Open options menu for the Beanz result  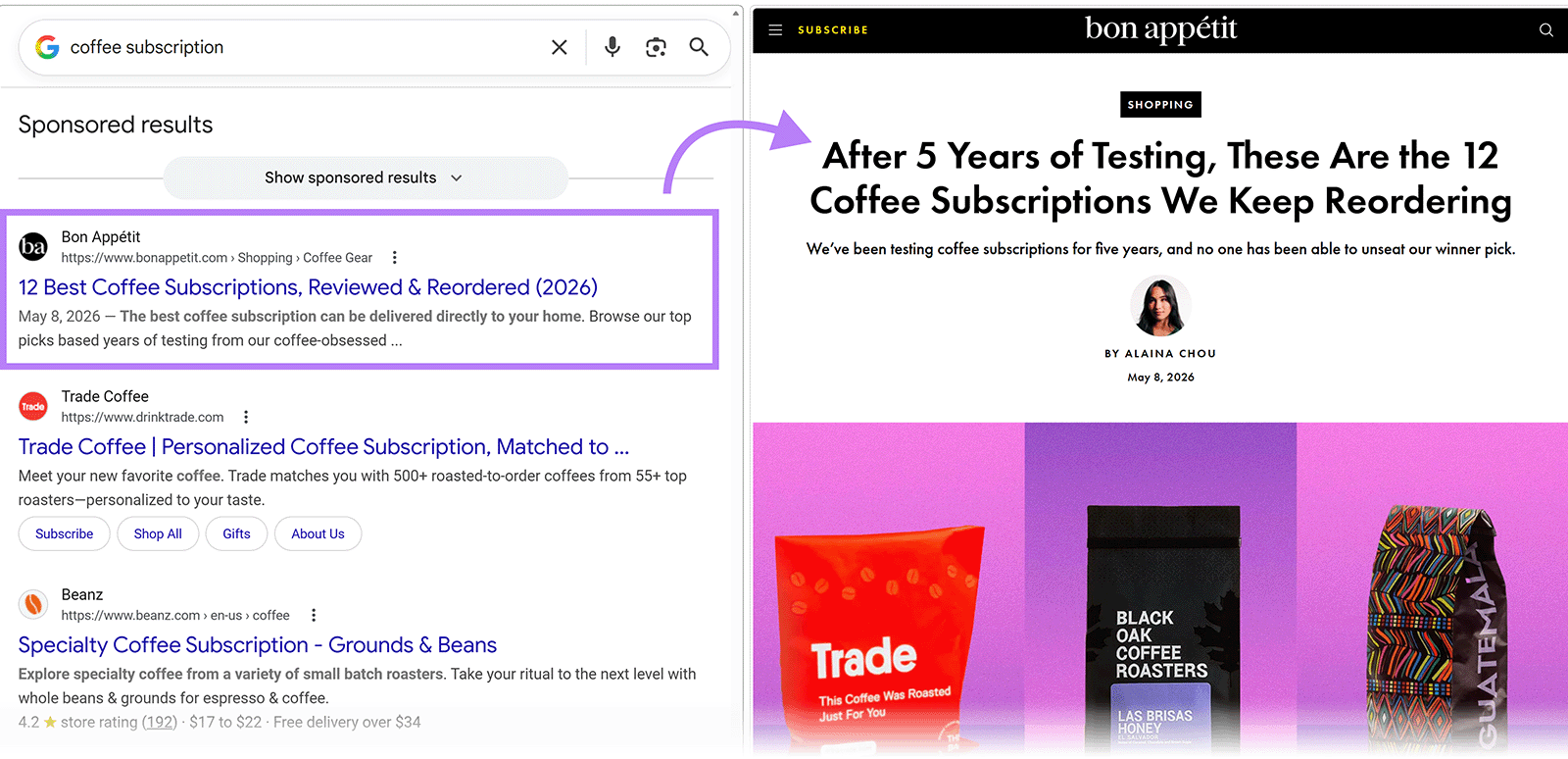(x=314, y=615)
